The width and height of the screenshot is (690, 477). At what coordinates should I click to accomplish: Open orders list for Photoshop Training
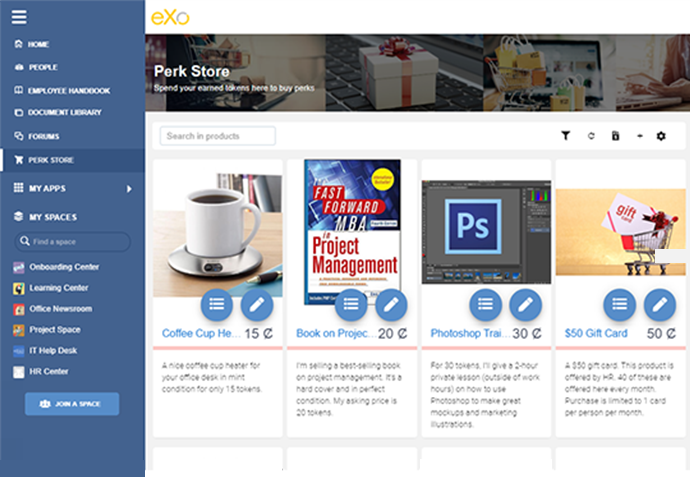[x=486, y=305]
